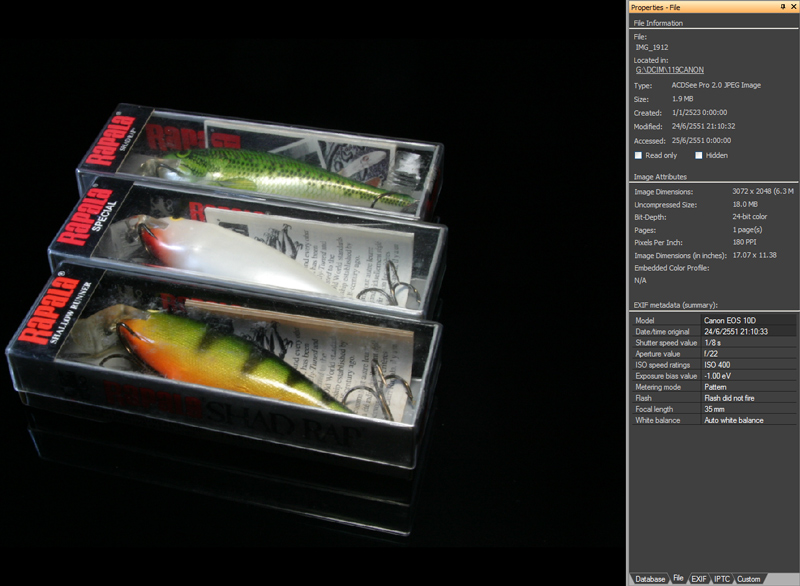The width and height of the screenshot is (800, 586).
Task: Click the Bit-Depth value 24-bit color
Action: [x=749, y=216]
